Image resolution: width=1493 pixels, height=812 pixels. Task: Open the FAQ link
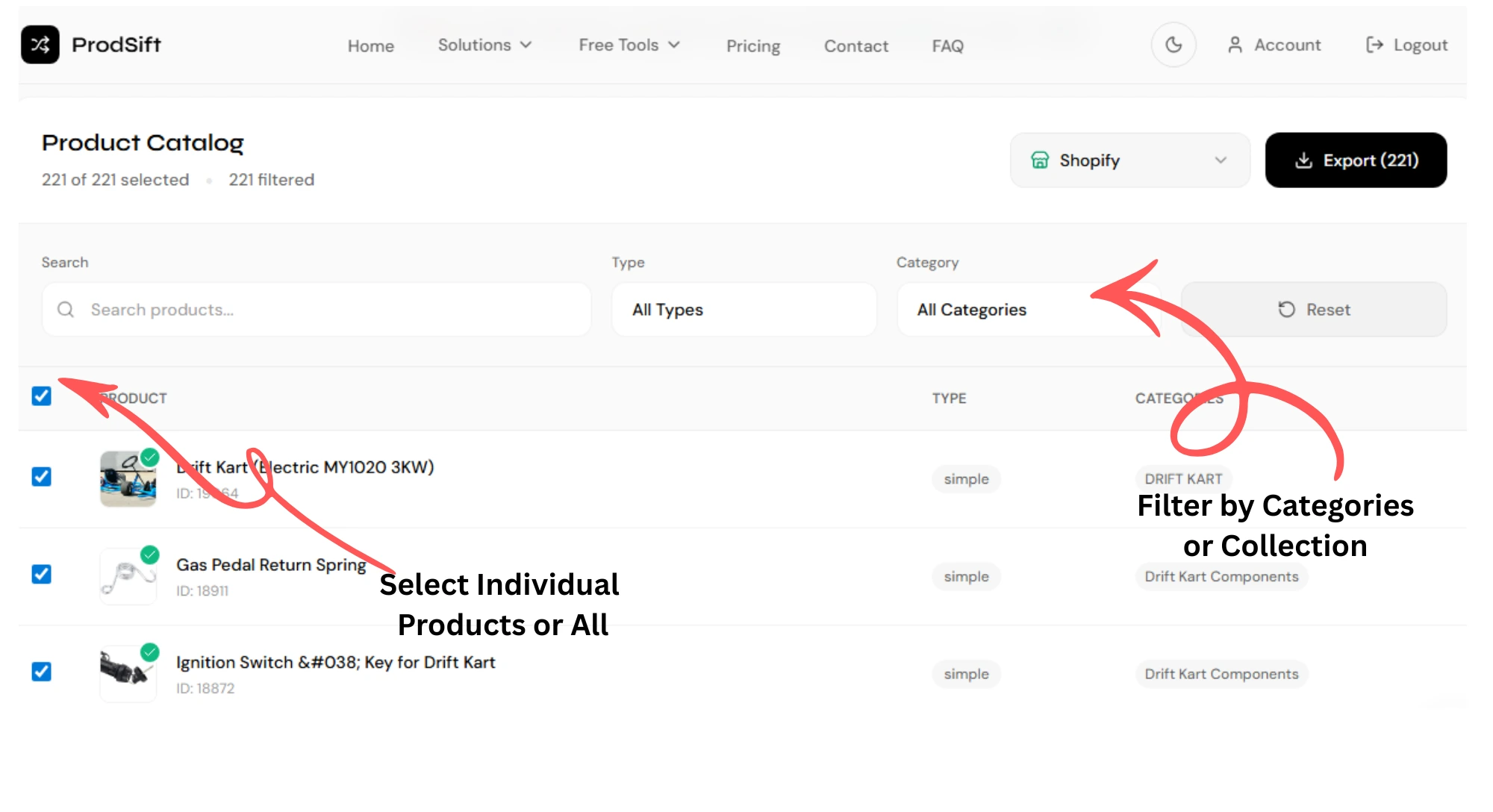click(947, 46)
